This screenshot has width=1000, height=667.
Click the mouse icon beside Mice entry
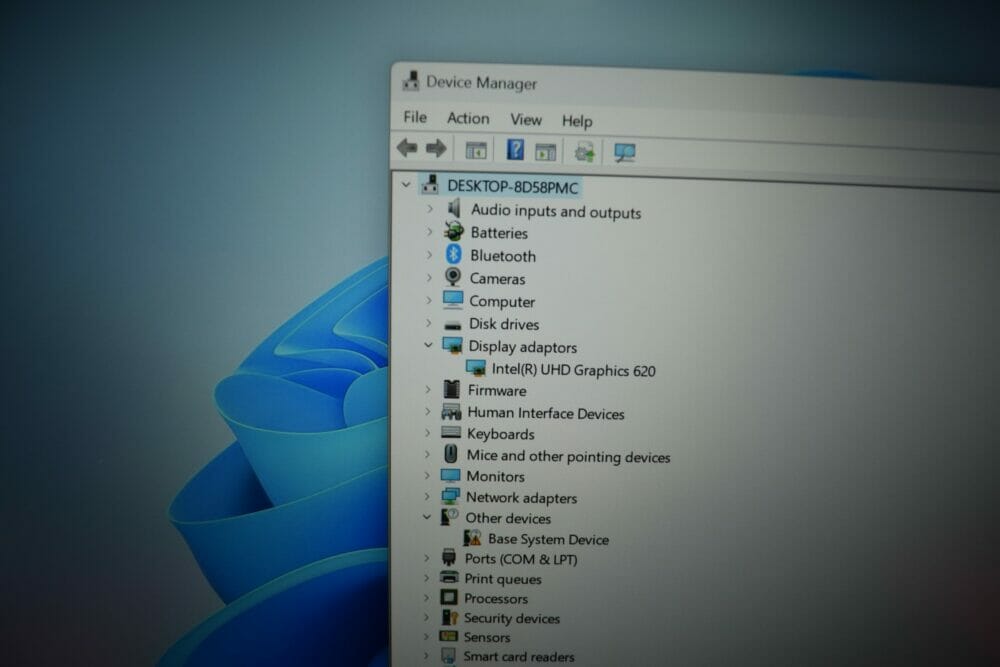450,454
